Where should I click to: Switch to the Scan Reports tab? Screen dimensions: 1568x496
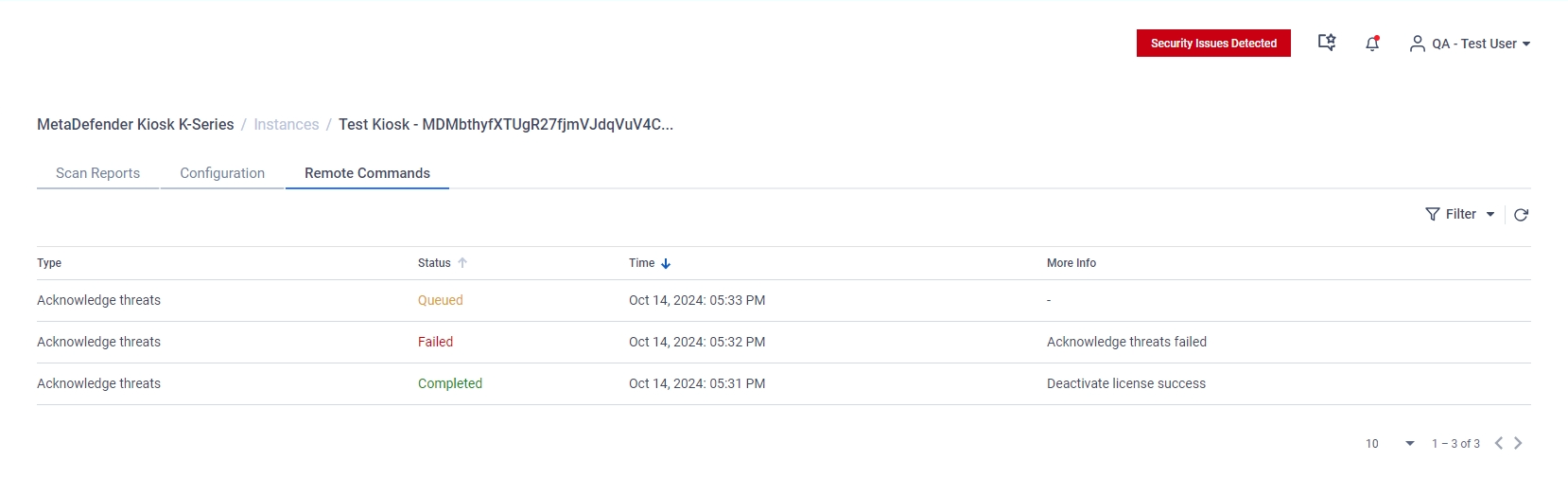point(97,173)
